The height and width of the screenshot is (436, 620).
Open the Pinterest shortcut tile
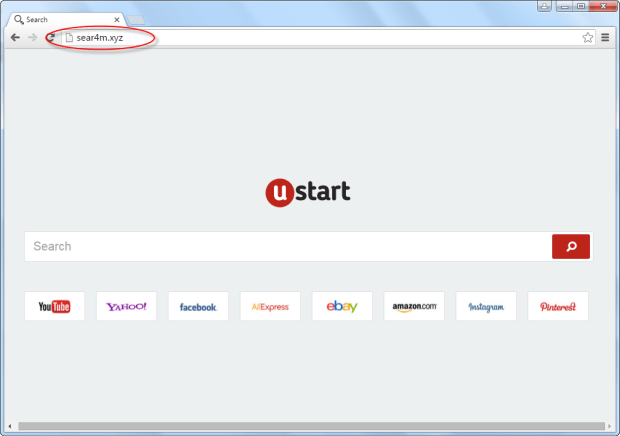[x=558, y=306]
